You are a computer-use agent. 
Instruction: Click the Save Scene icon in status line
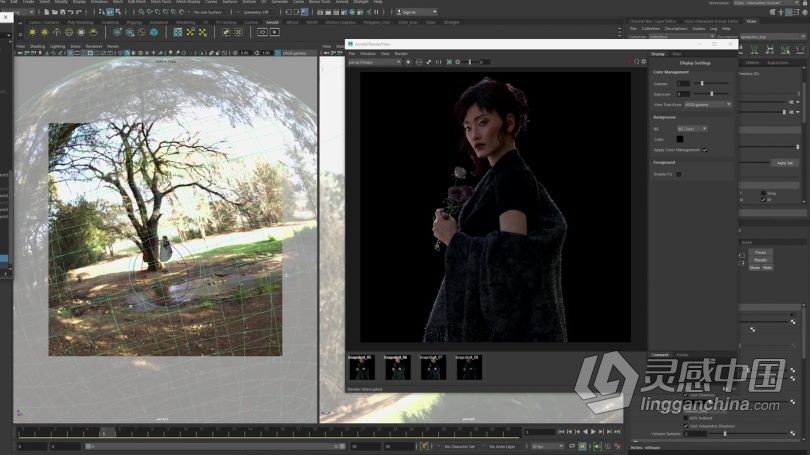pos(63,12)
